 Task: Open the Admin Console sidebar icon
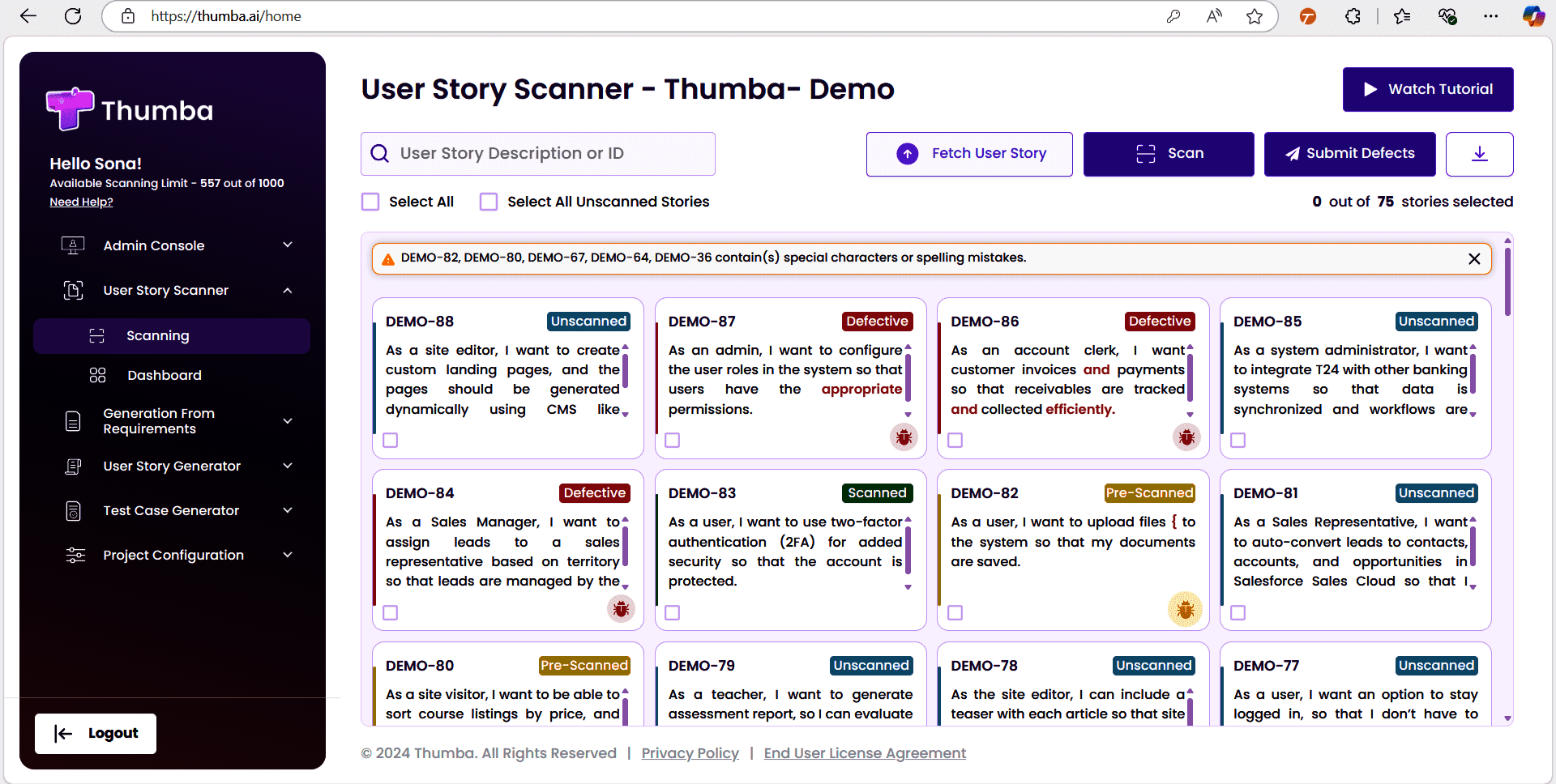pyautogui.click(x=74, y=245)
